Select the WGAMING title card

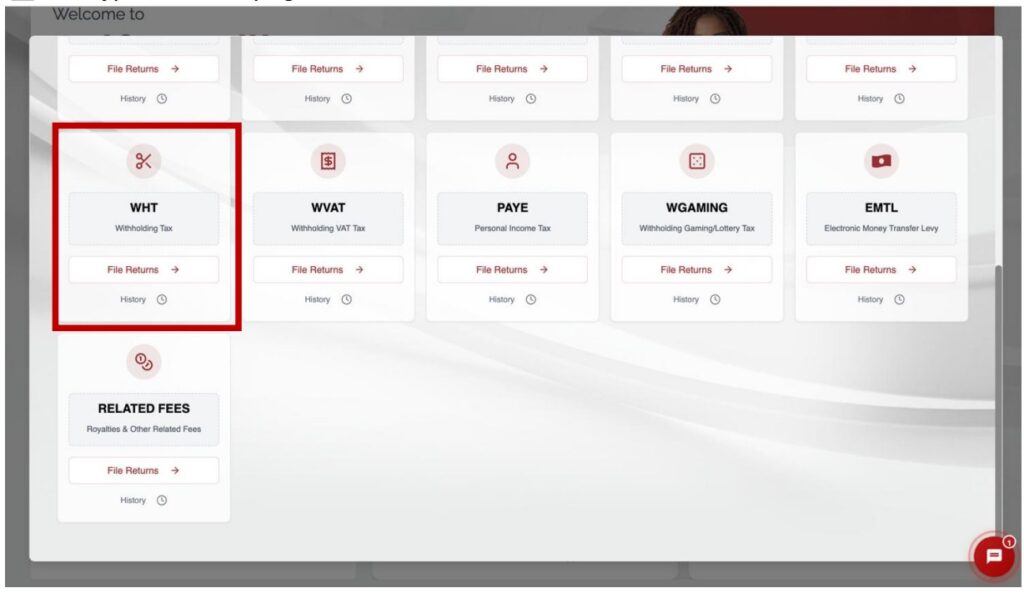pyautogui.click(x=697, y=217)
